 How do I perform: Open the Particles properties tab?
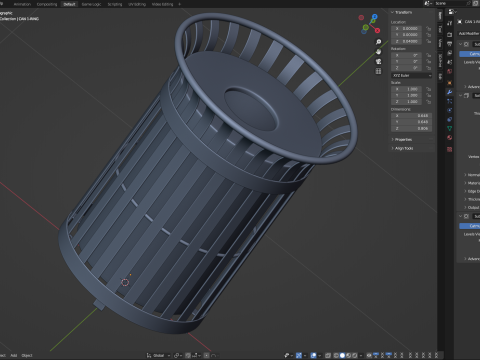point(449,101)
